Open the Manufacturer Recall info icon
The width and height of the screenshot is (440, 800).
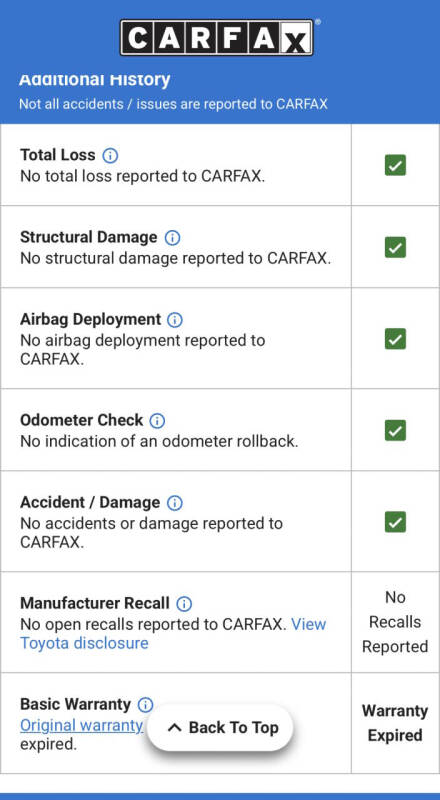(184, 604)
